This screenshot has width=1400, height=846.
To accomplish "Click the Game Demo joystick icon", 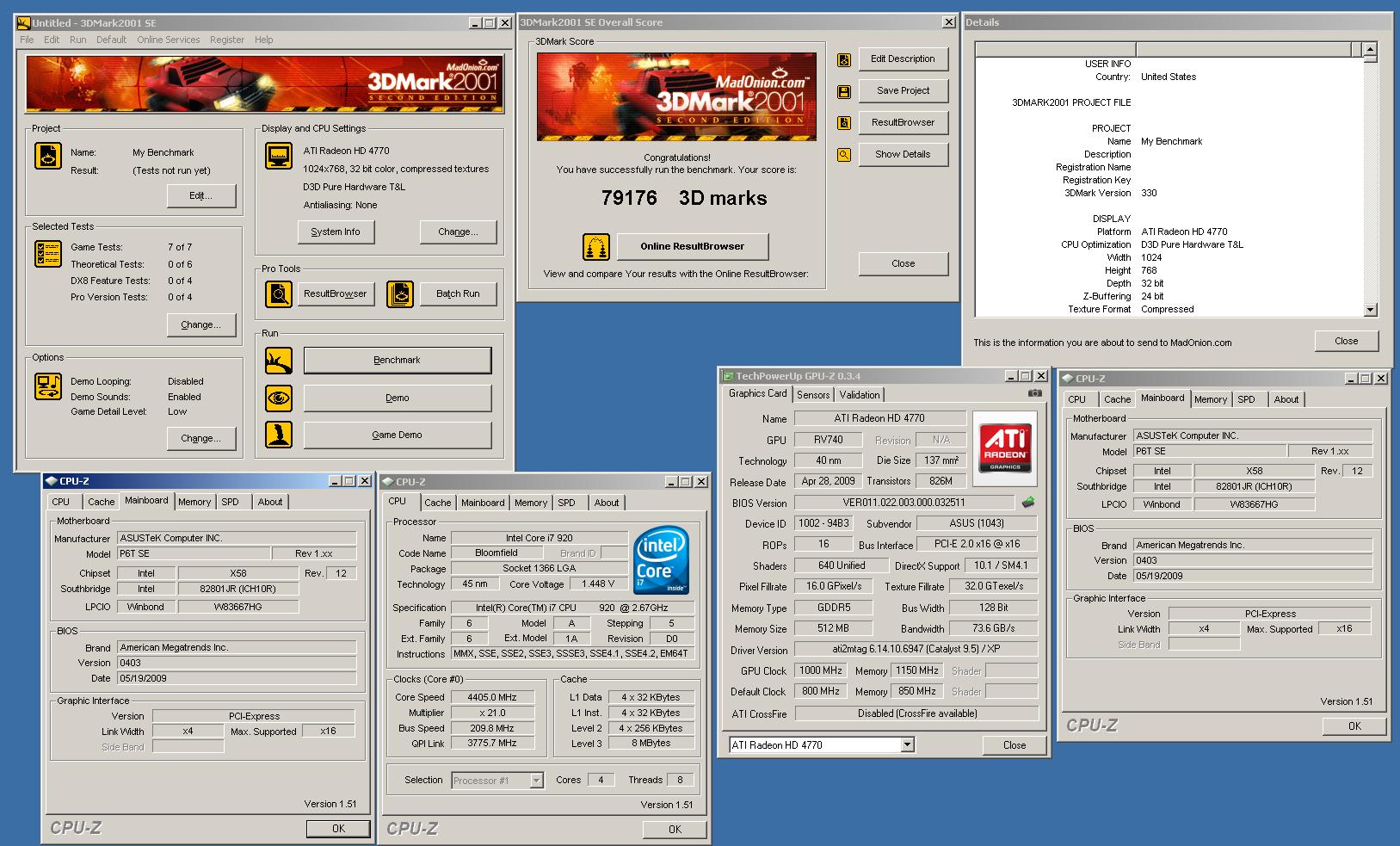I will (x=279, y=435).
